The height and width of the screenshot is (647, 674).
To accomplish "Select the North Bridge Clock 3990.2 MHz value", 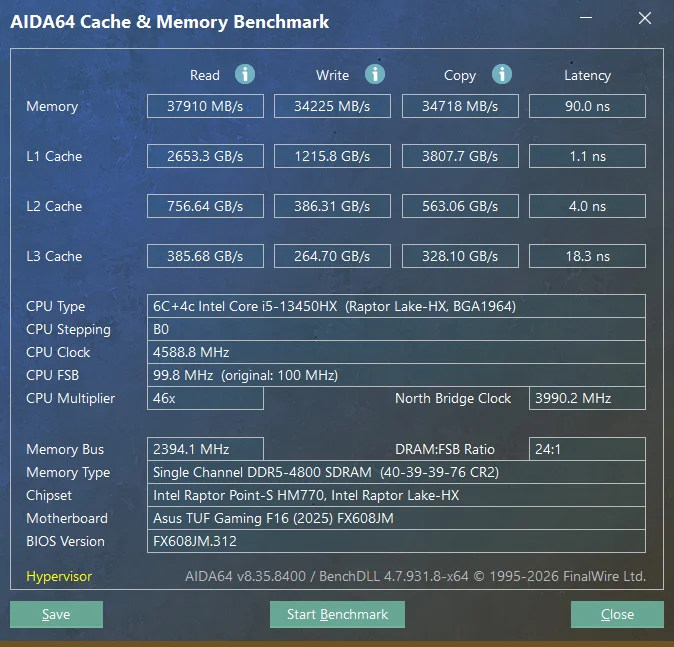I will click(x=587, y=398).
